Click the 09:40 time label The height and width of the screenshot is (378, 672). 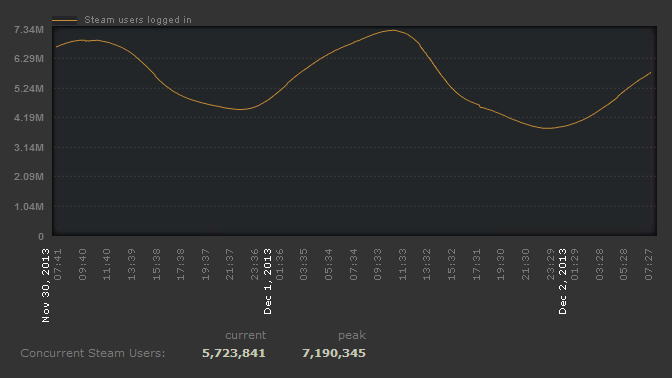pyautogui.click(x=83, y=264)
